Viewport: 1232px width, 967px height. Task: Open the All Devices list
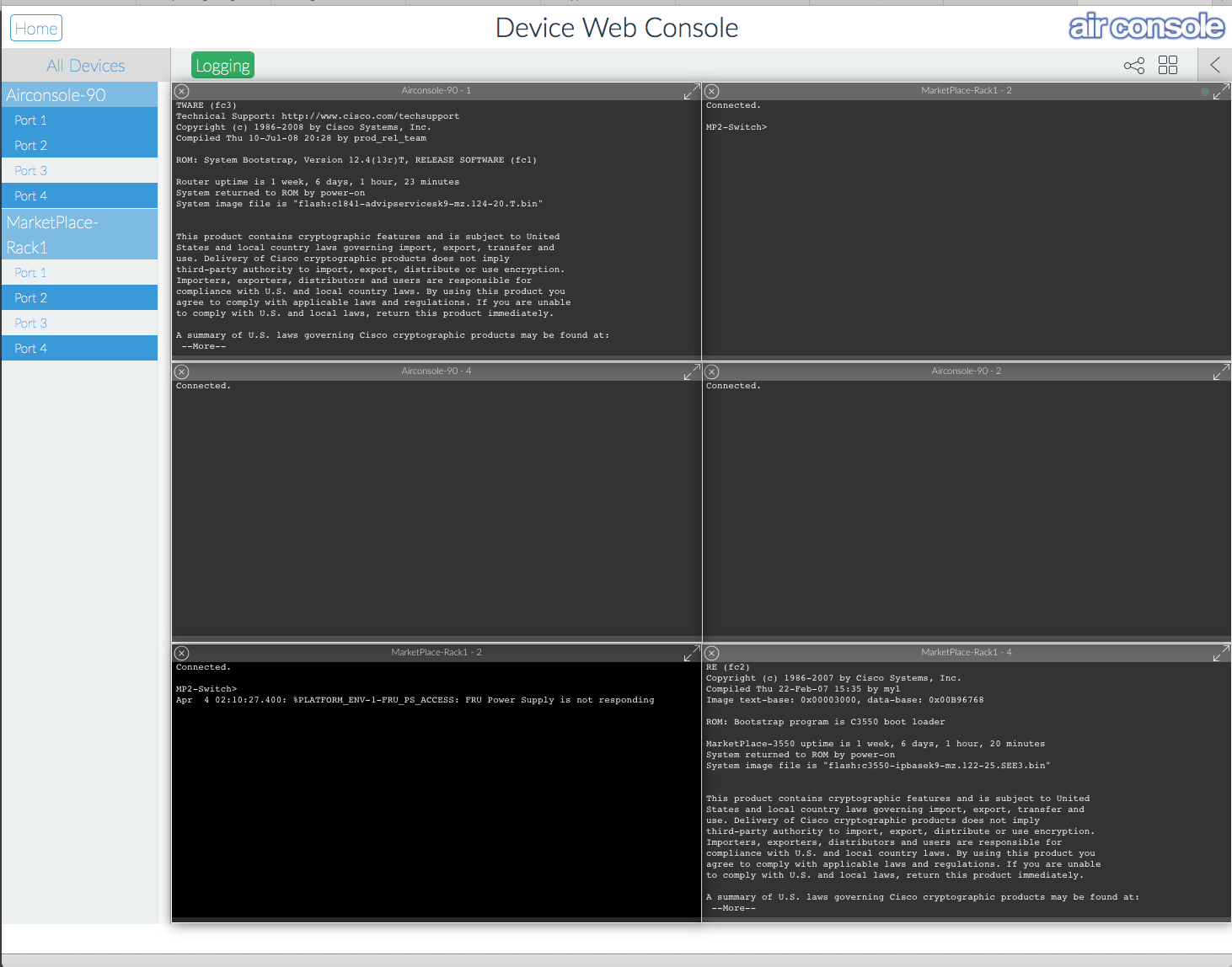tap(85, 66)
